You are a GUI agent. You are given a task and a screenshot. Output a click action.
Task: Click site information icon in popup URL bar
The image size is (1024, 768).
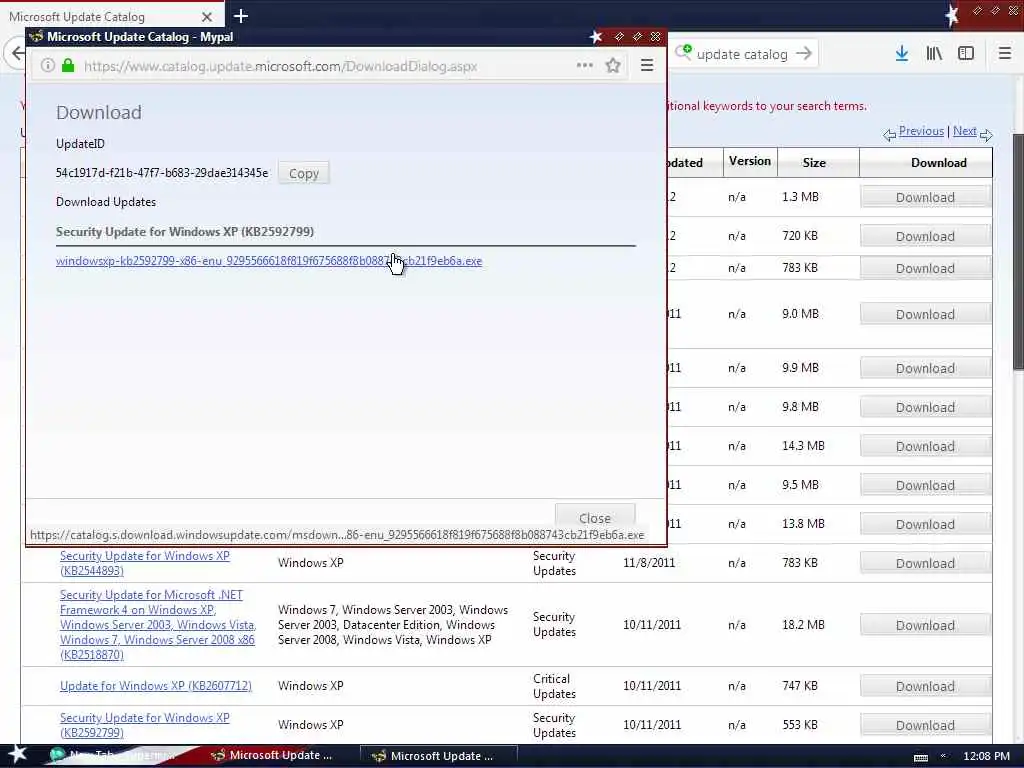(x=48, y=65)
